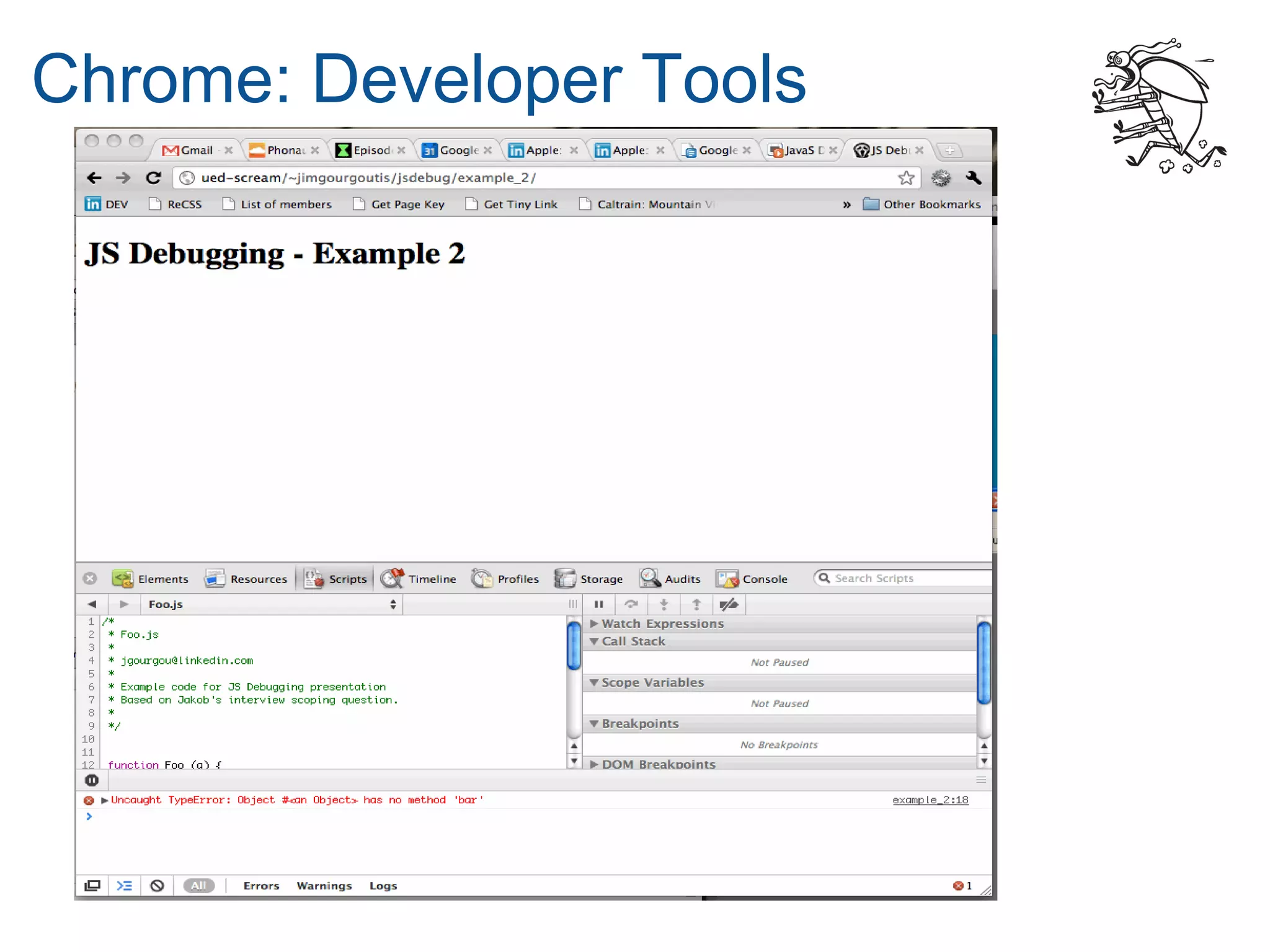
Task: Click the step into debugger icon
Action: click(664, 604)
